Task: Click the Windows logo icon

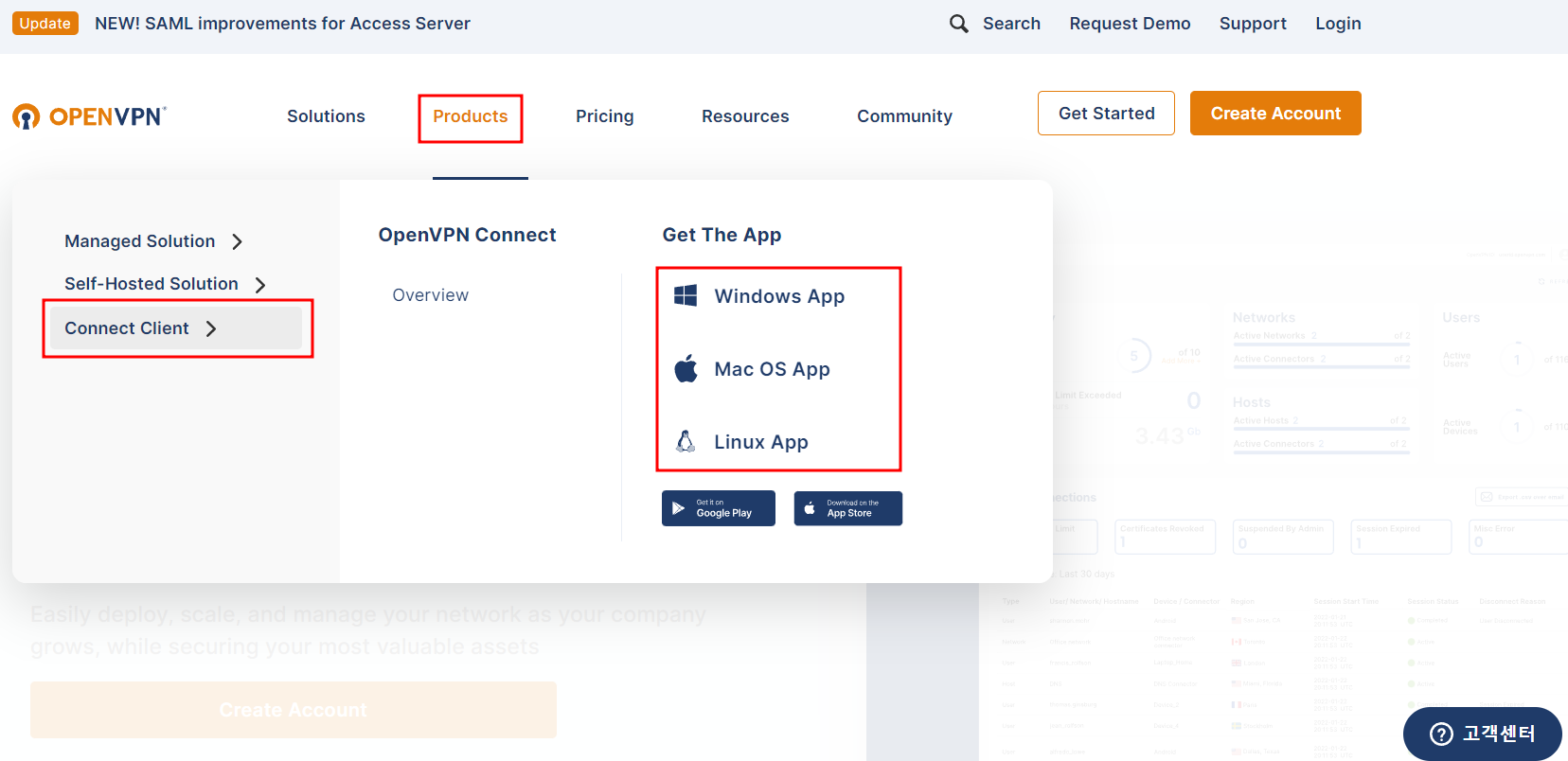Action: point(686,295)
